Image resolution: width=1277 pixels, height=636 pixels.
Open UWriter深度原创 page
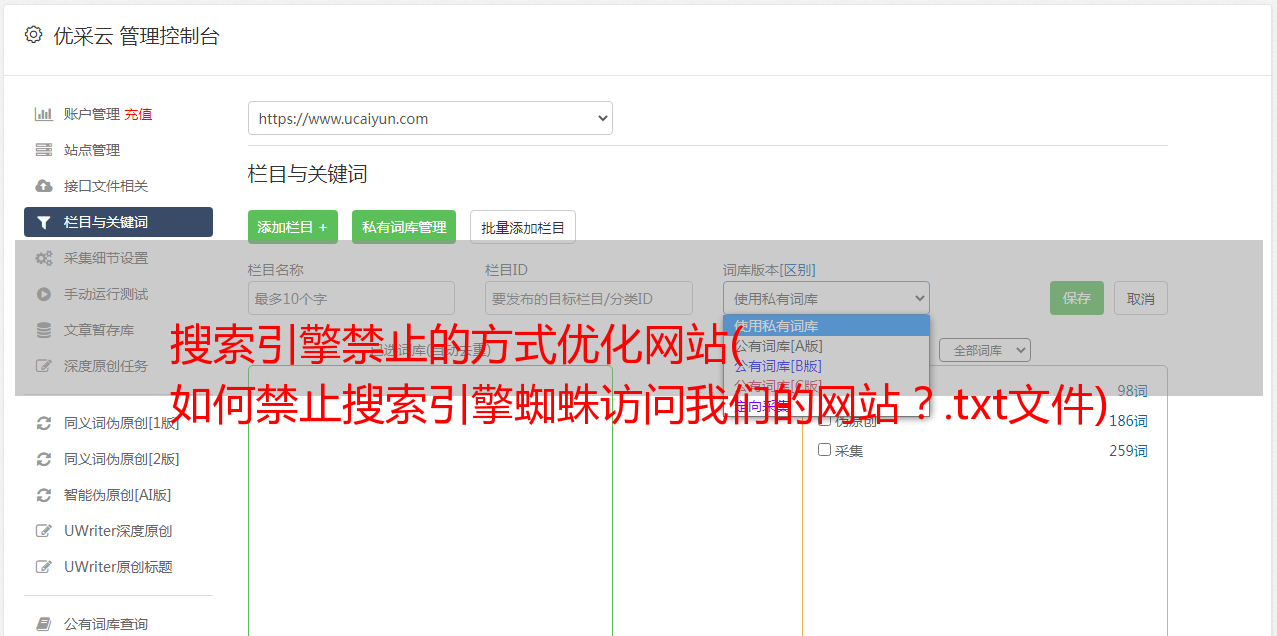118,531
